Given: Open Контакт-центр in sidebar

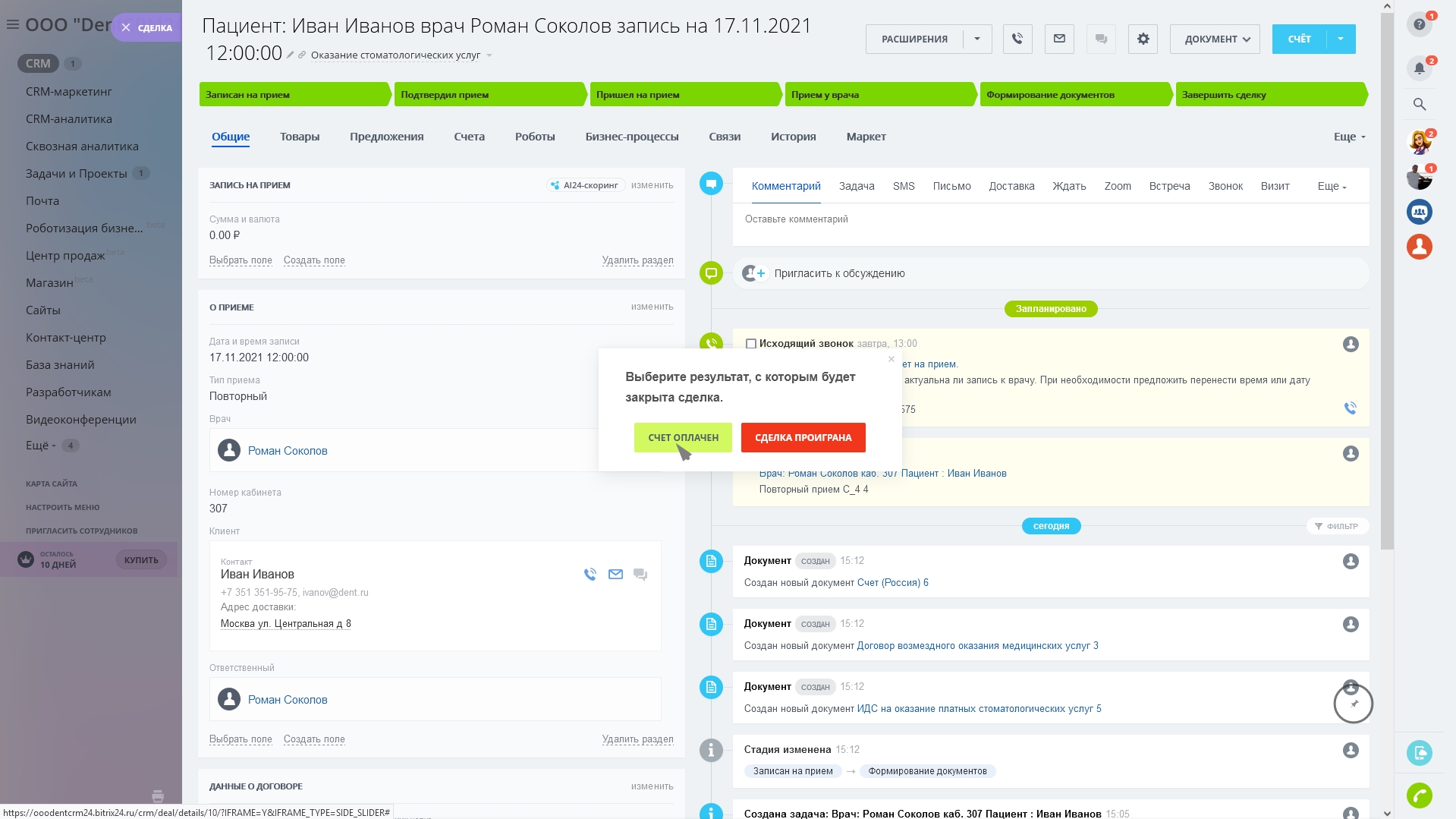Looking at the screenshot, I should coord(66,338).
